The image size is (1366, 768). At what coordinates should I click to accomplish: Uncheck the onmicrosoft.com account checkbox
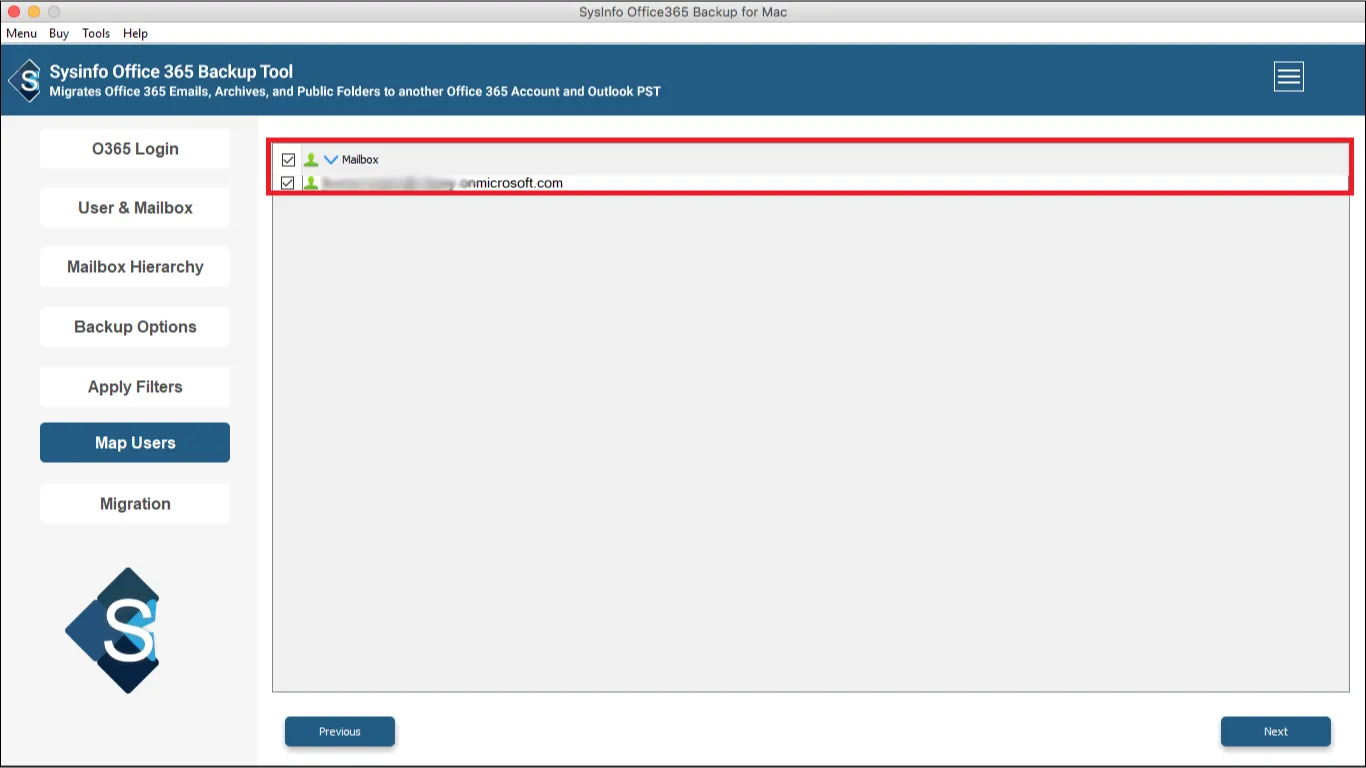pos(288,183)
